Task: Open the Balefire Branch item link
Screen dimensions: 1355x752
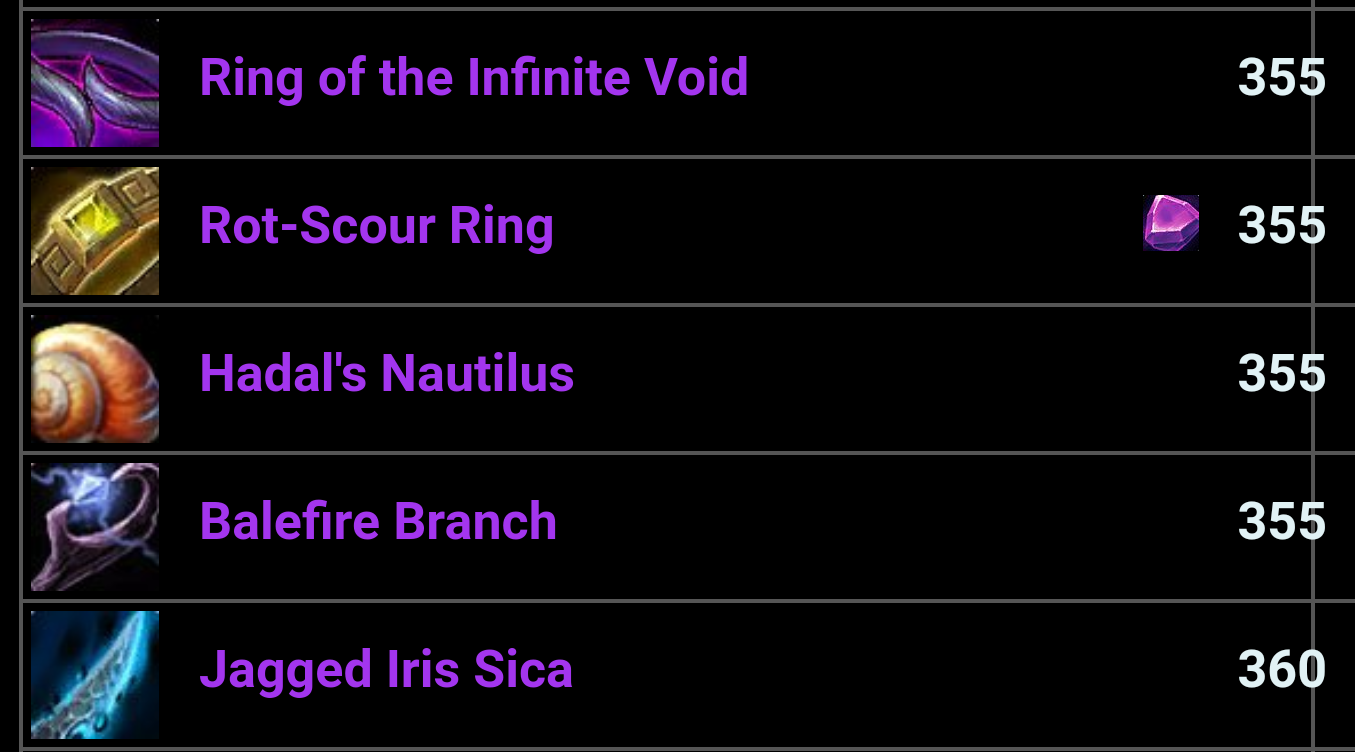Action: click(378, 521)
